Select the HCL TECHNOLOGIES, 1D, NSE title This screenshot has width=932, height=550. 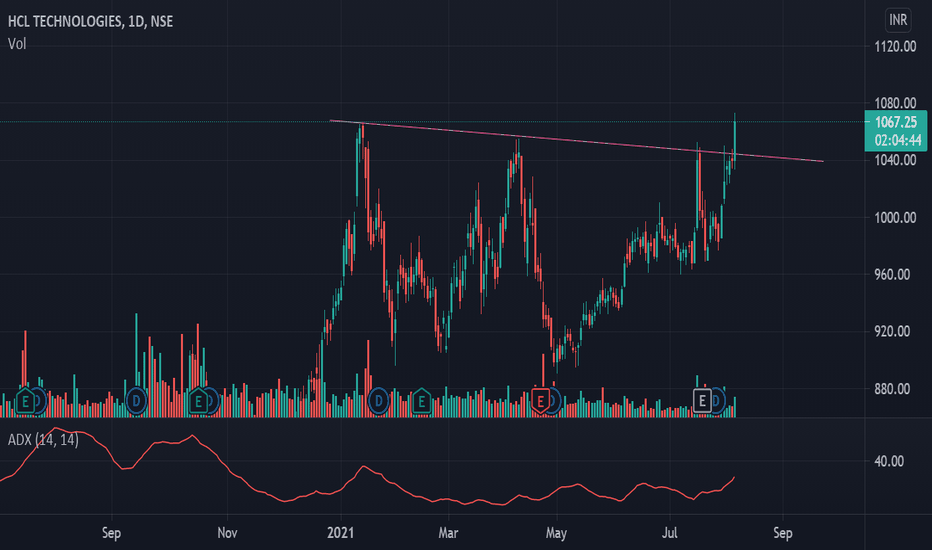(90, 21)
